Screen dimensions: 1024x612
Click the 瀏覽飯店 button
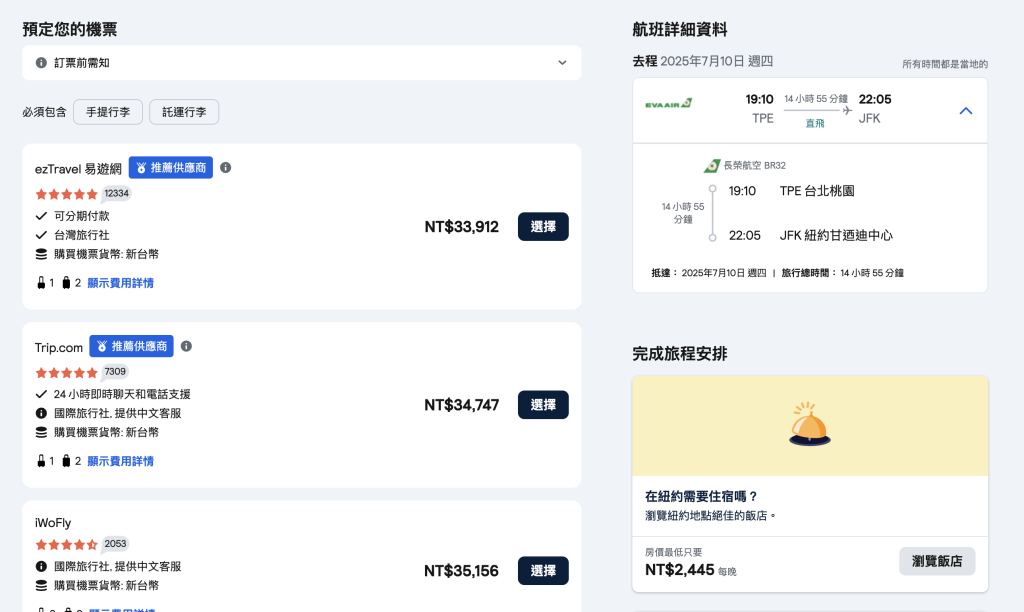coord(937,561)
